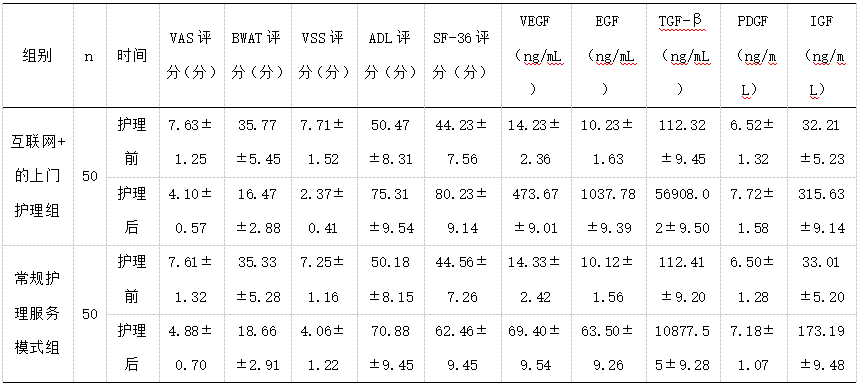Click the PDGF column header
Image resolution: width=861 pixels, height=389 pixels.
(754, 55)
